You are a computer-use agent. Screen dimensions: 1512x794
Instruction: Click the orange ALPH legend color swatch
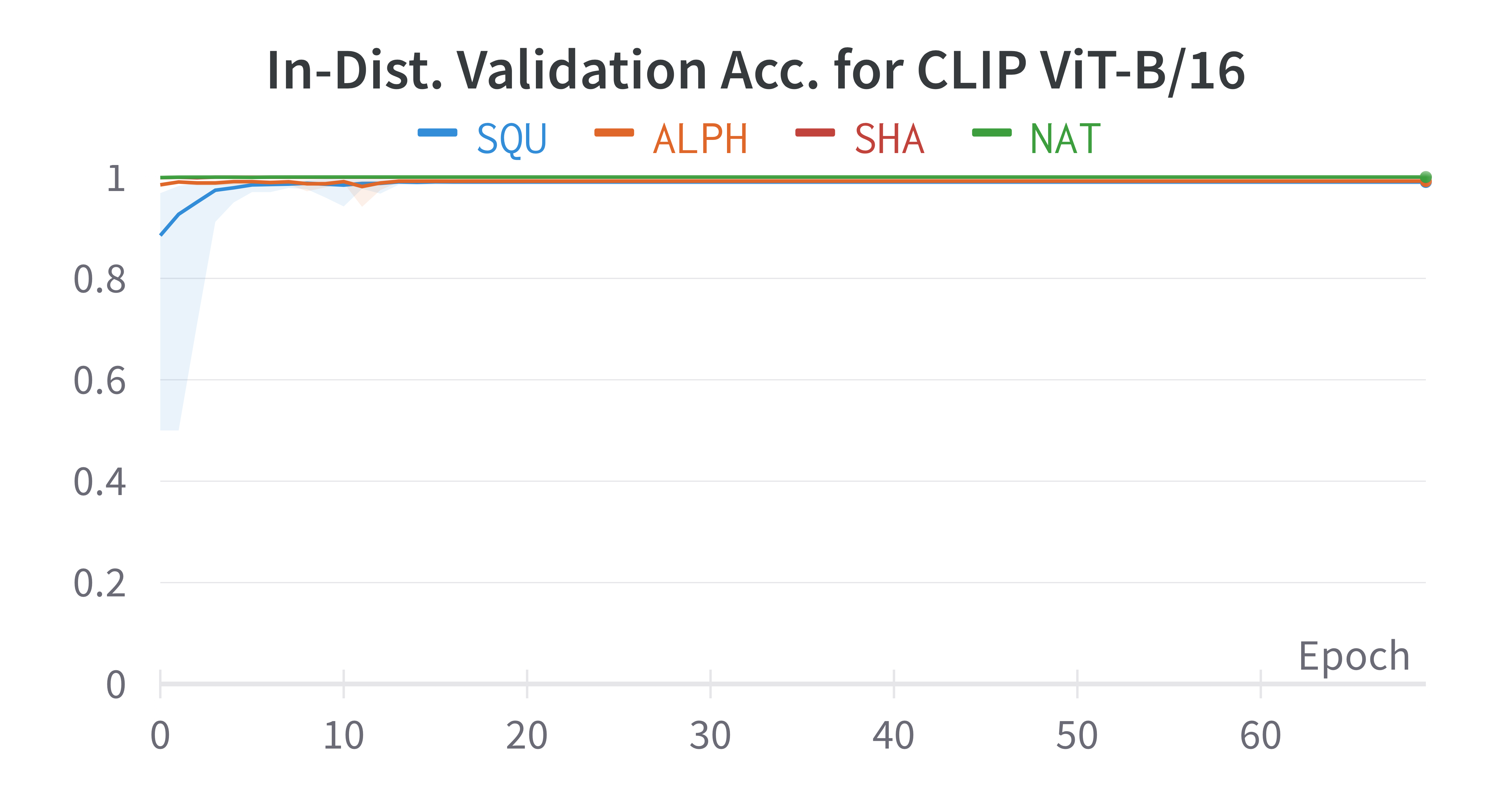point(614,133)
